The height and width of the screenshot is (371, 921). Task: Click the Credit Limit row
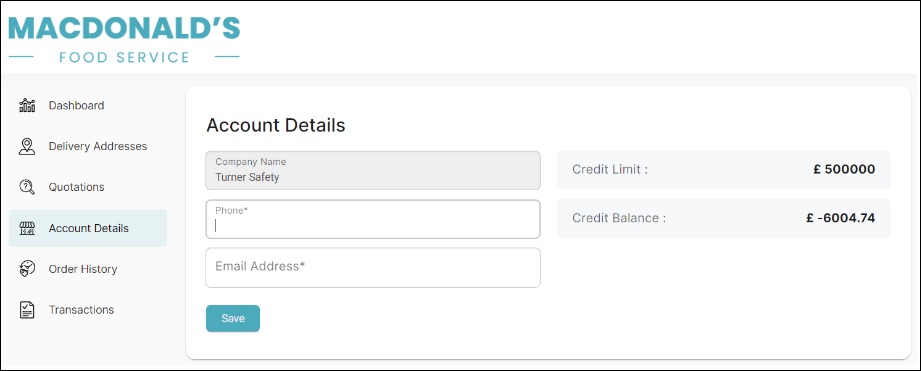click(x=724, y=170)
